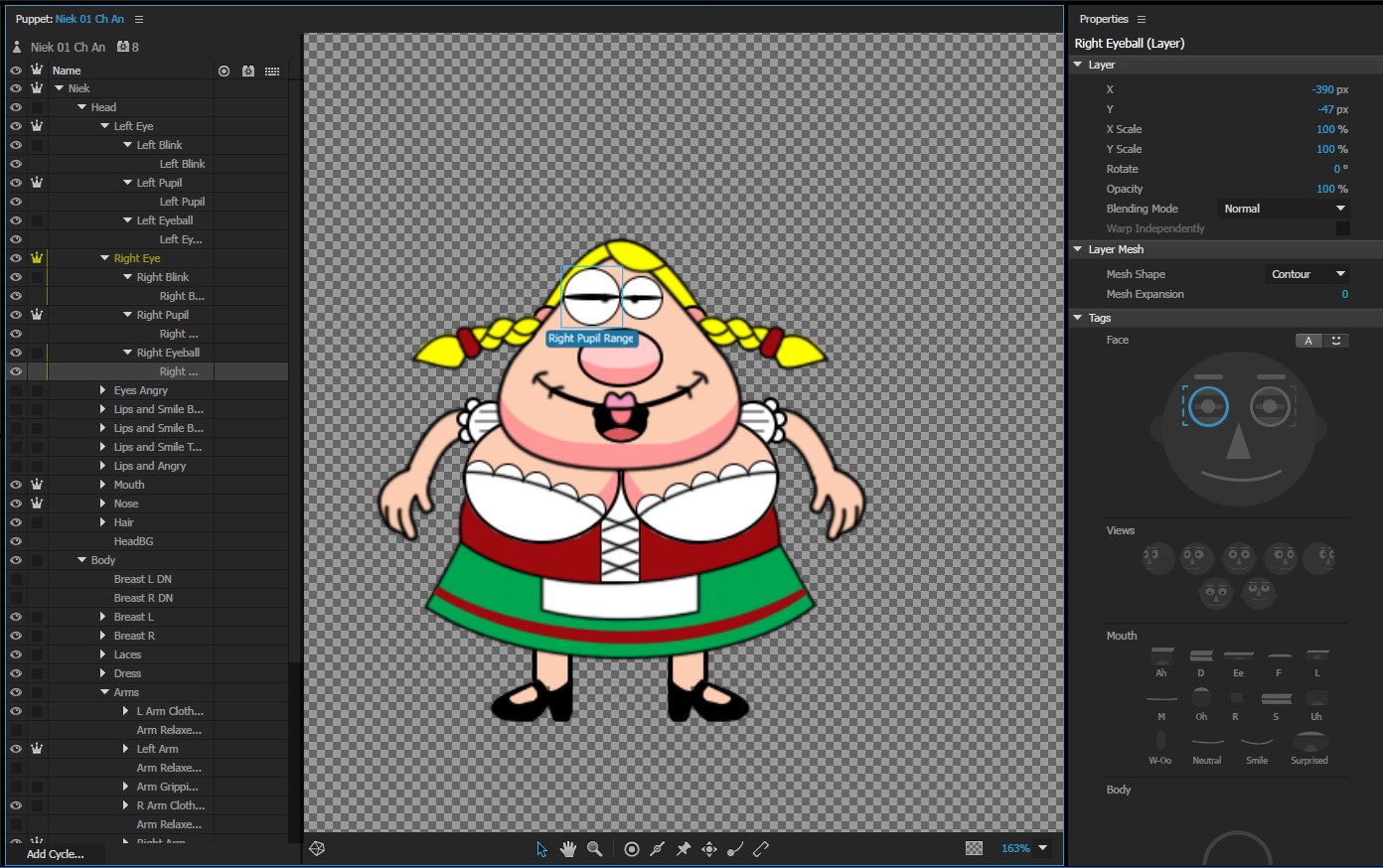Image resolution: width=1383 pixels, height=868 pixels.
Task: Toggle crown independence on Right Pupil layer
Action: (x=37, y=315)
